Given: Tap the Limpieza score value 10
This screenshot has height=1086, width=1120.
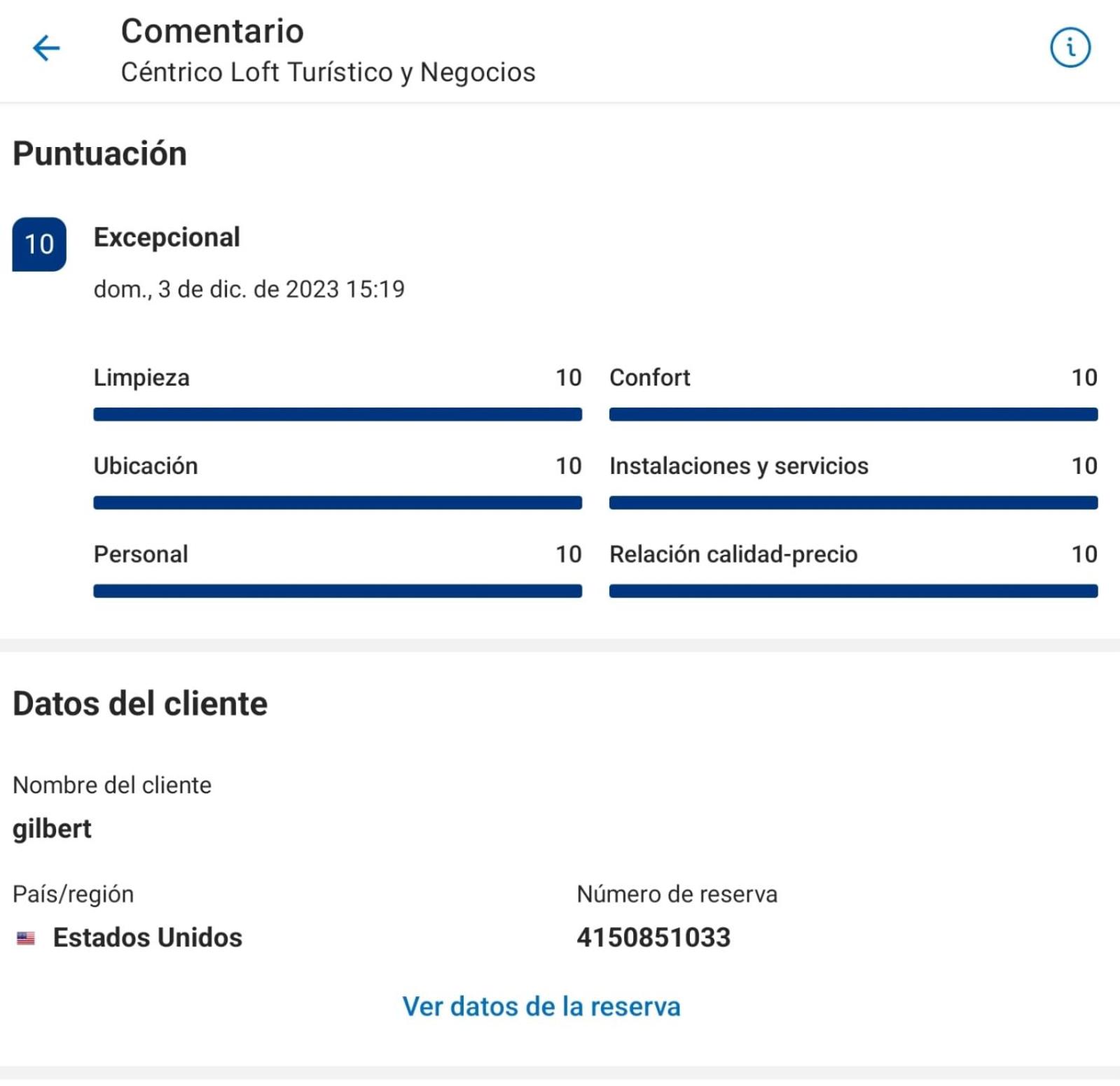Looking at the screenshot, I should click(x=569, y=377).
